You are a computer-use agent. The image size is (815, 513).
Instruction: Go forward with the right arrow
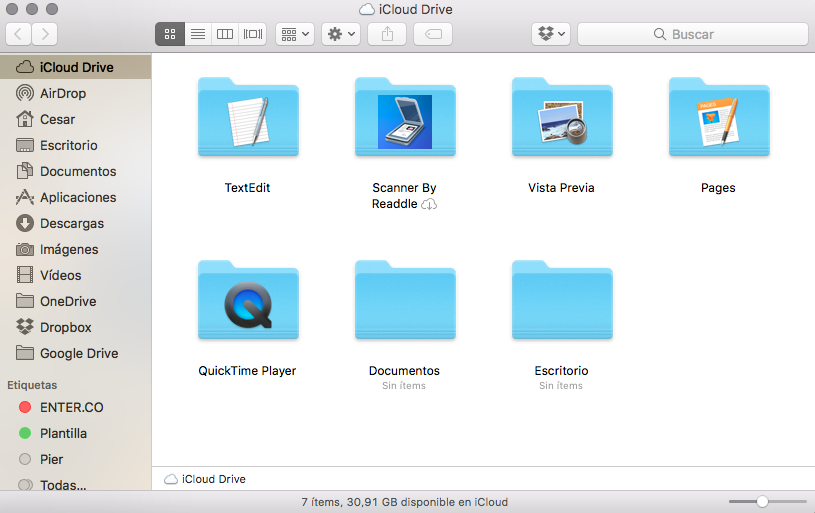pos(45,34)
